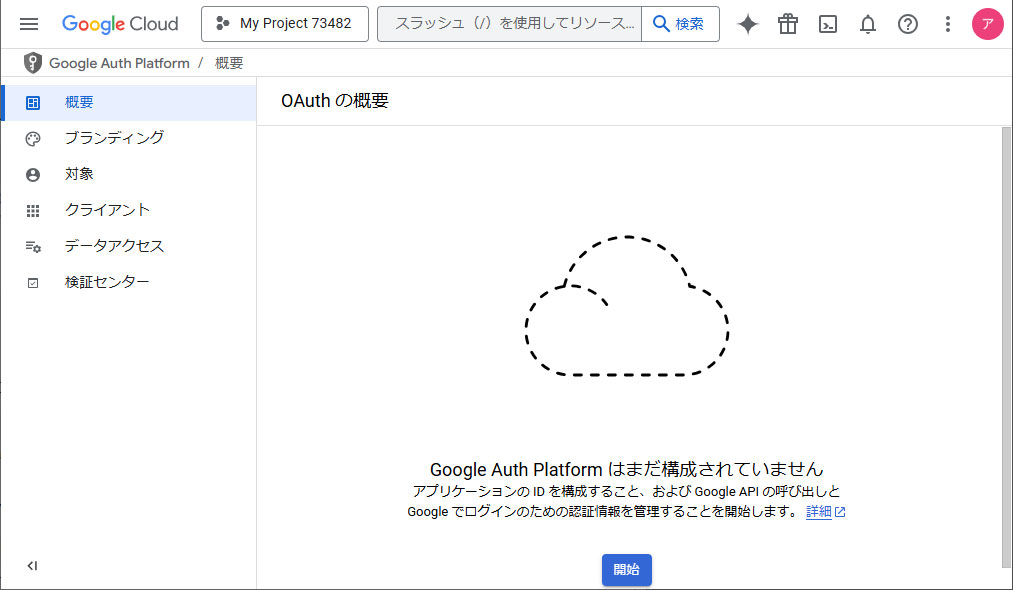The image size is (1013, 590).
Task: Click the データアクセス list settings icon
Action: coord(33,247)
